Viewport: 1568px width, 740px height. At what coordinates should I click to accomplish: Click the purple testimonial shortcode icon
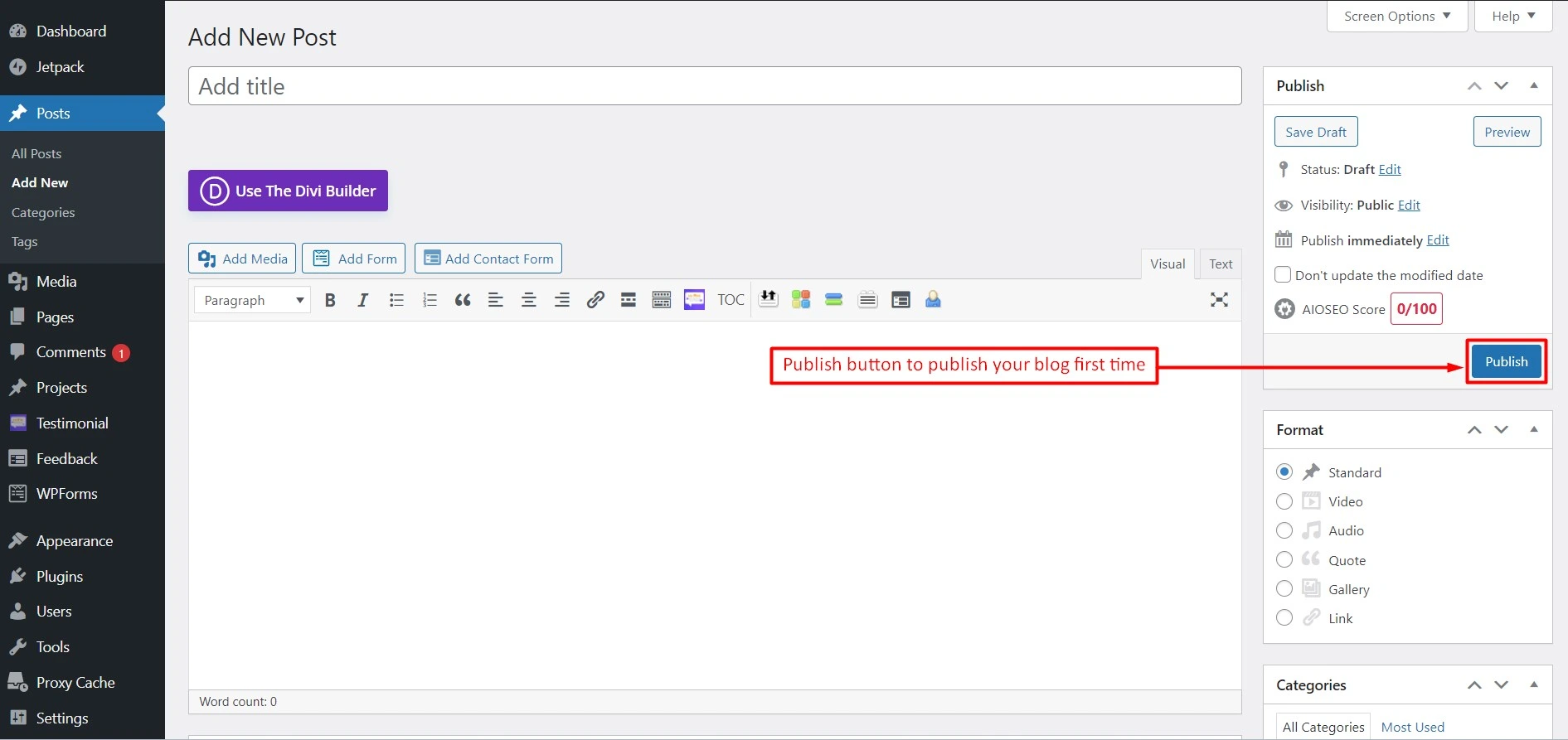[x=694, y=300]
